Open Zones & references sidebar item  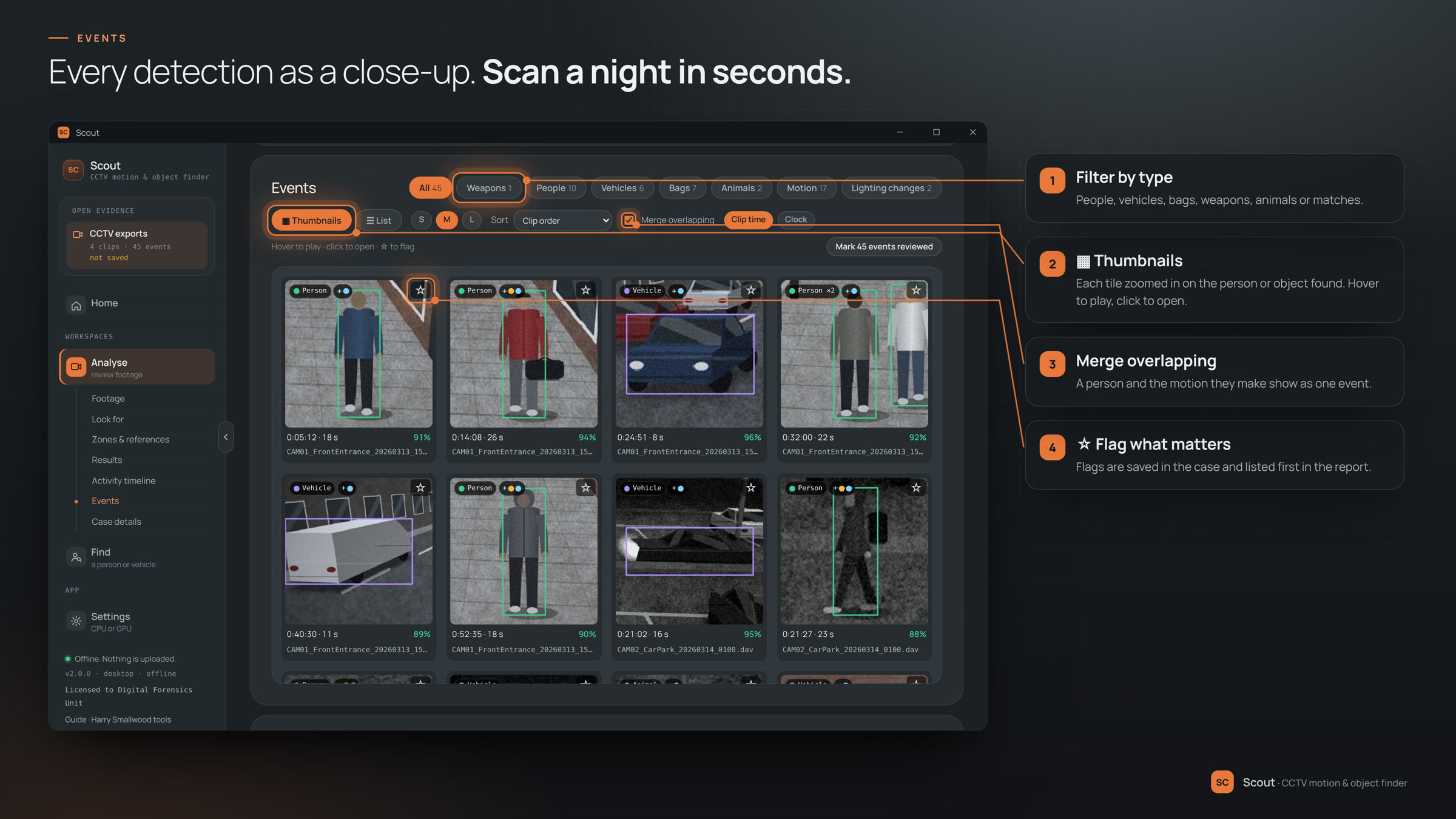point(130,439)
